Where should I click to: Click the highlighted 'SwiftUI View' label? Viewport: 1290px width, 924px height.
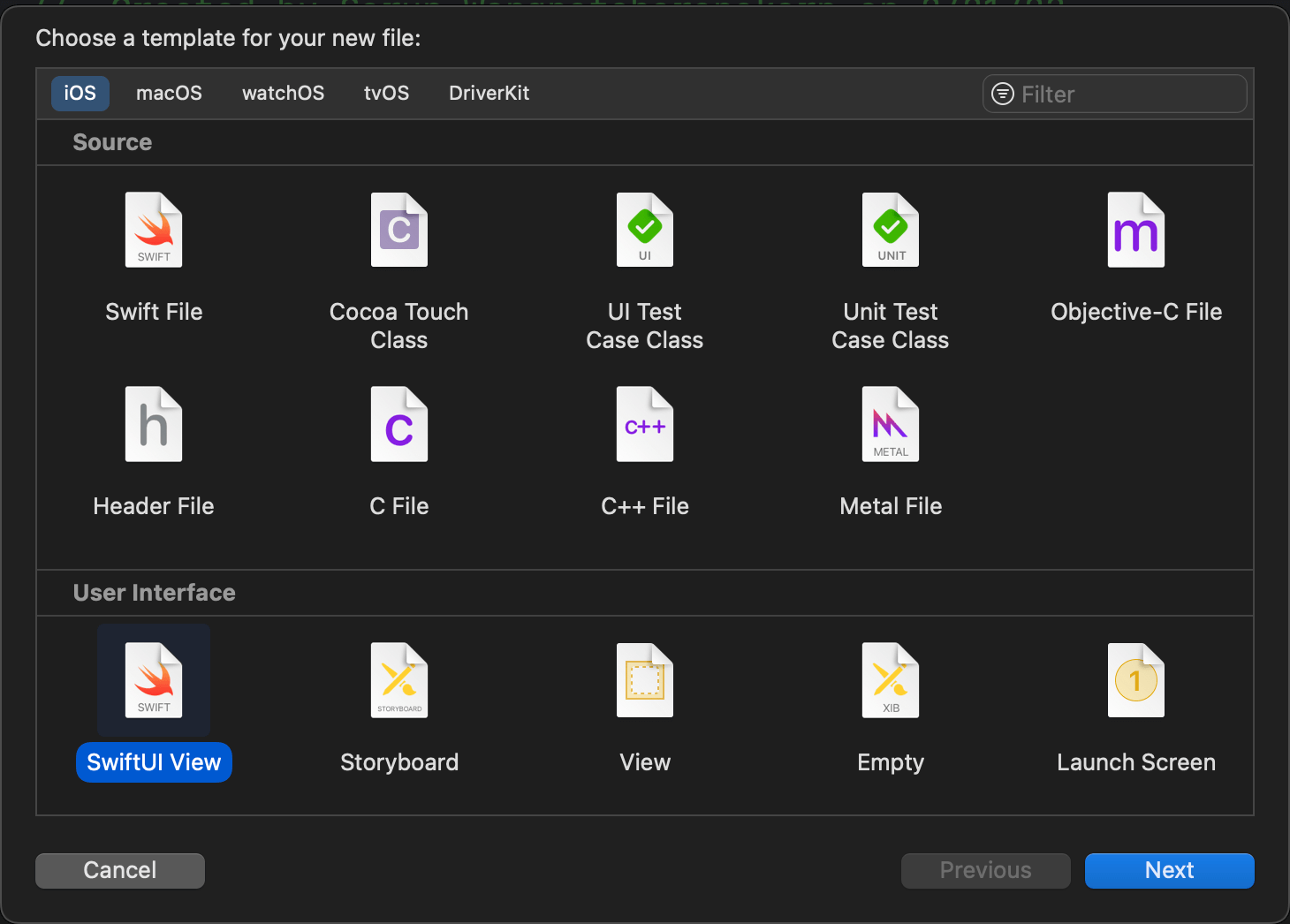pos(154,762)
